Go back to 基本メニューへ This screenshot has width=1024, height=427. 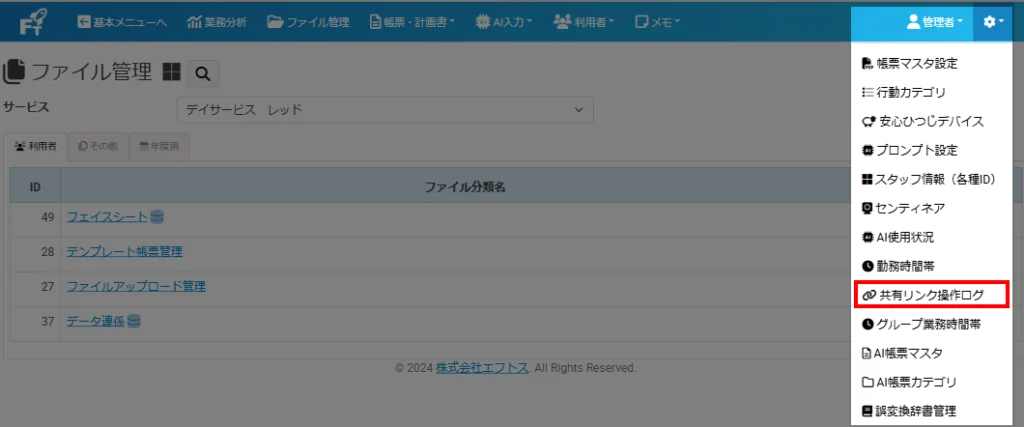(x=121, y=22)
